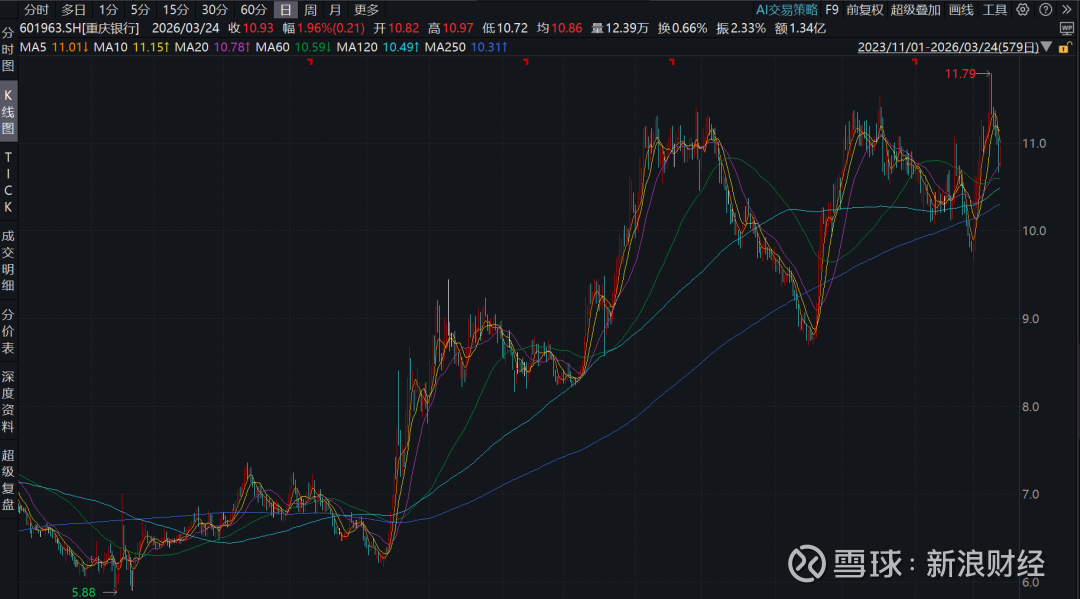The height and width of the screenshot is (599, 1080).
Task: Click the 5.88 lowest price label
Action: (x=83, y=592)
